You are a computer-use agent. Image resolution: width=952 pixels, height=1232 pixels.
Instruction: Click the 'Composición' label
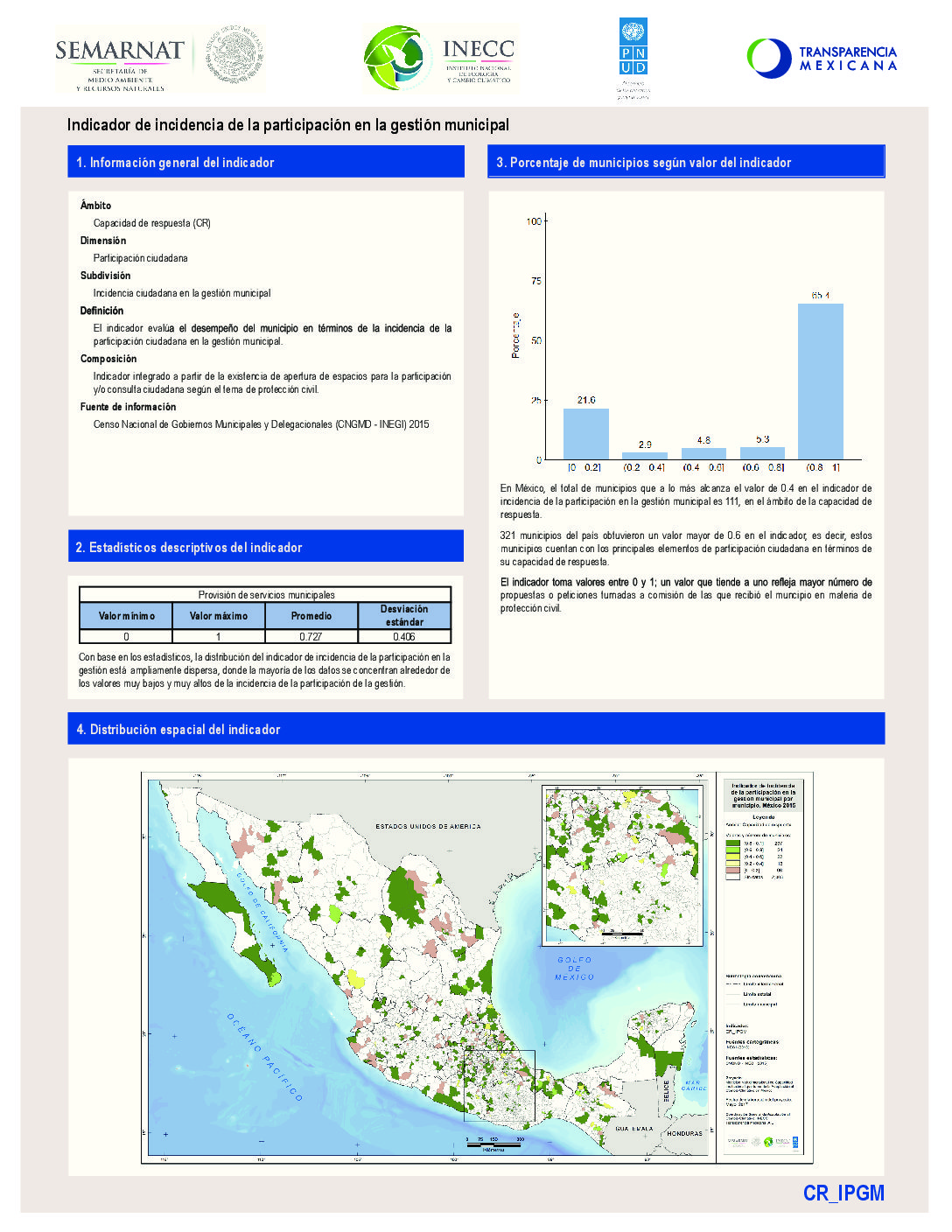click(108, 359)
